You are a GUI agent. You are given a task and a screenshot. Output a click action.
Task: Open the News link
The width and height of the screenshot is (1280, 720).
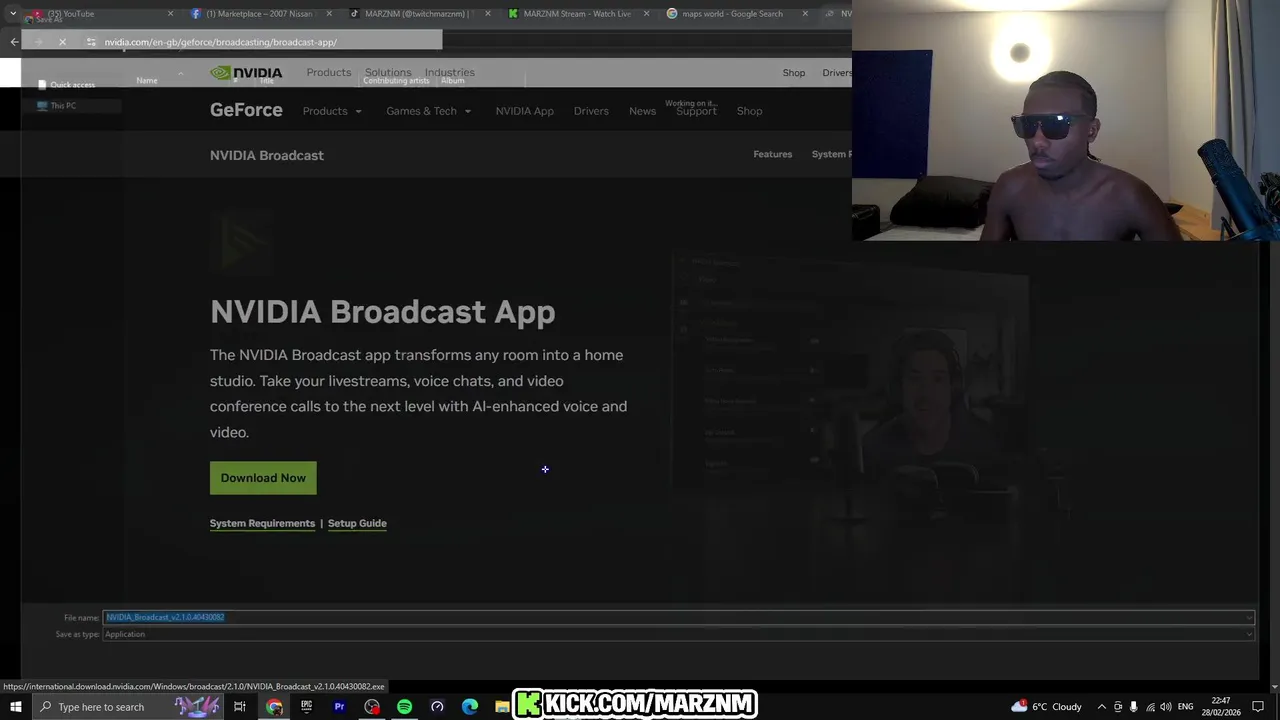point(642,111)
